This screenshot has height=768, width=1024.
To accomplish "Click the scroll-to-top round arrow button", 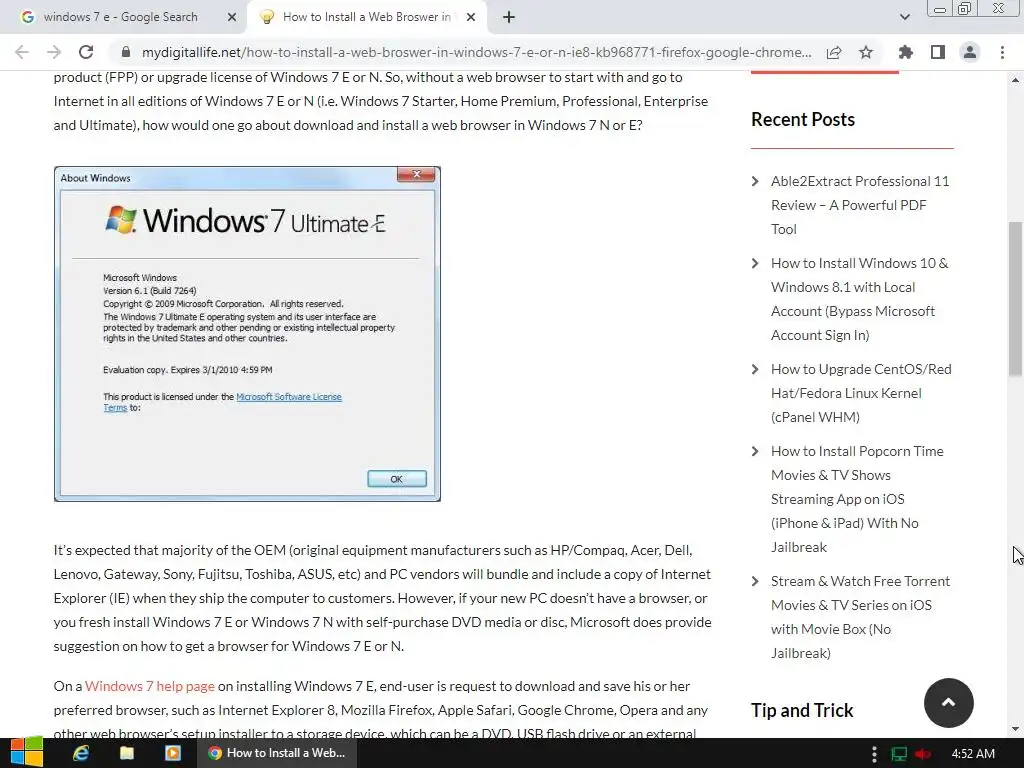I will 949,703.
